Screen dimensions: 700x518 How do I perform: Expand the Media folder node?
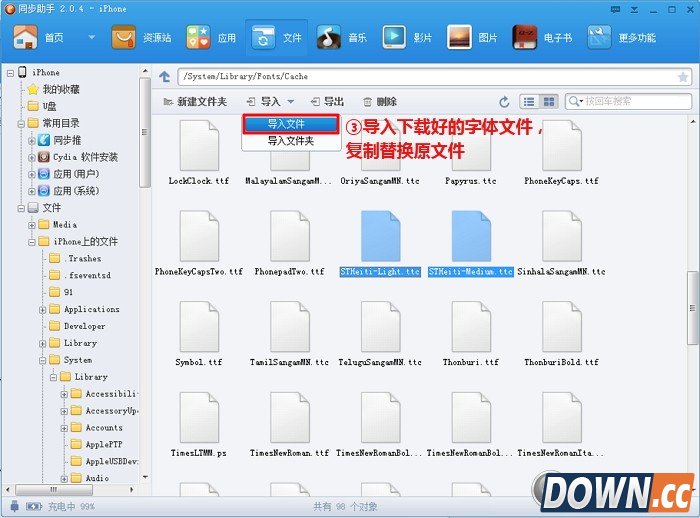click(32, 225)
